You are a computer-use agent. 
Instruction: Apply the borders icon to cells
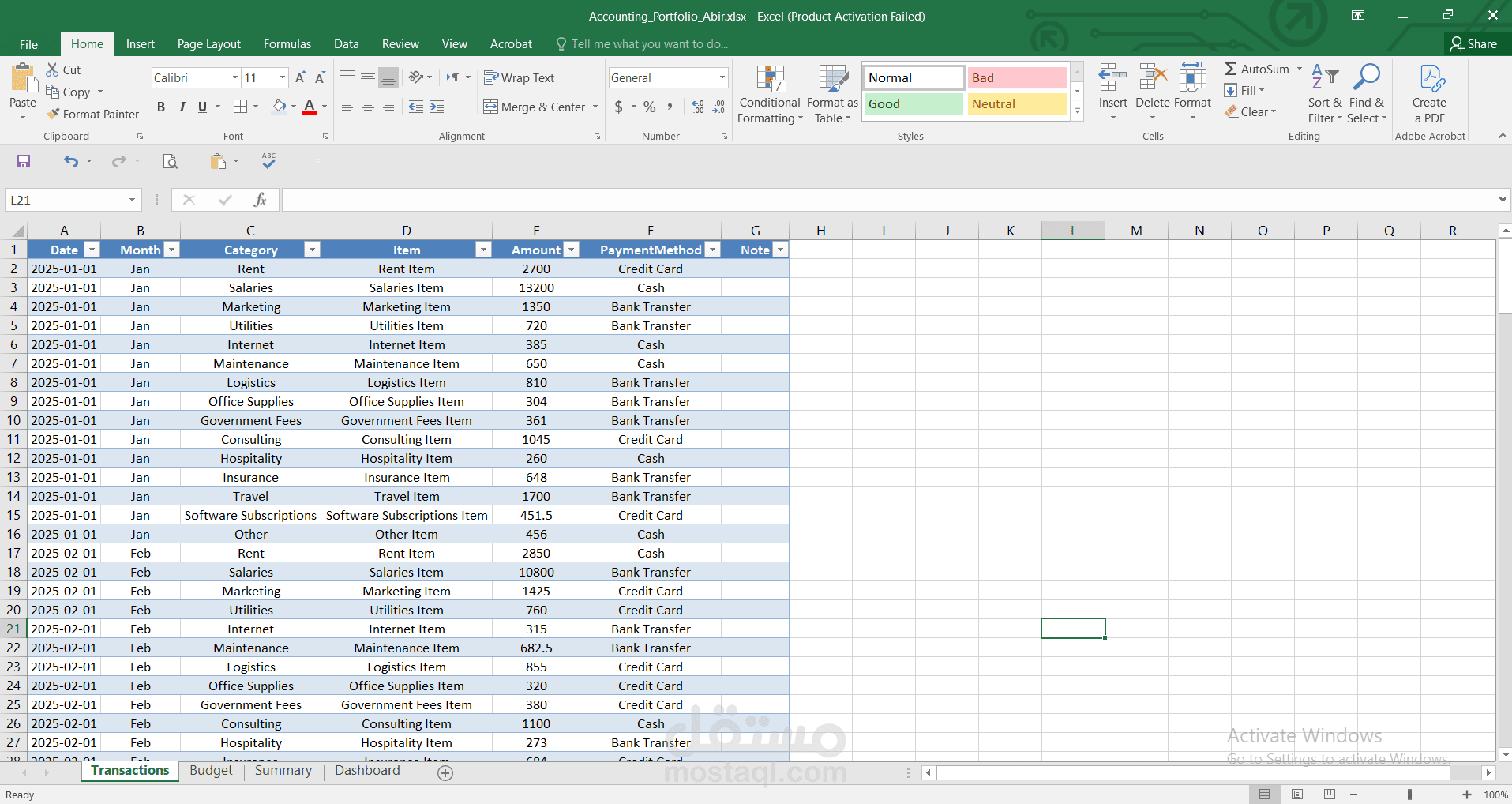[241, 107]
